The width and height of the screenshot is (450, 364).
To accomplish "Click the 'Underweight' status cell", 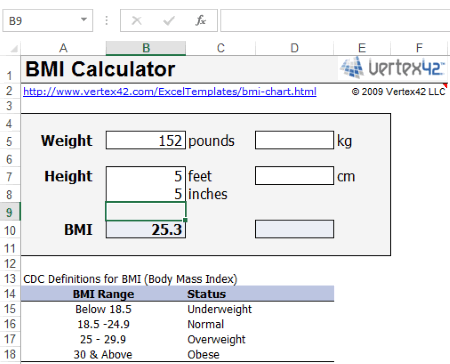I will point(219,309).
